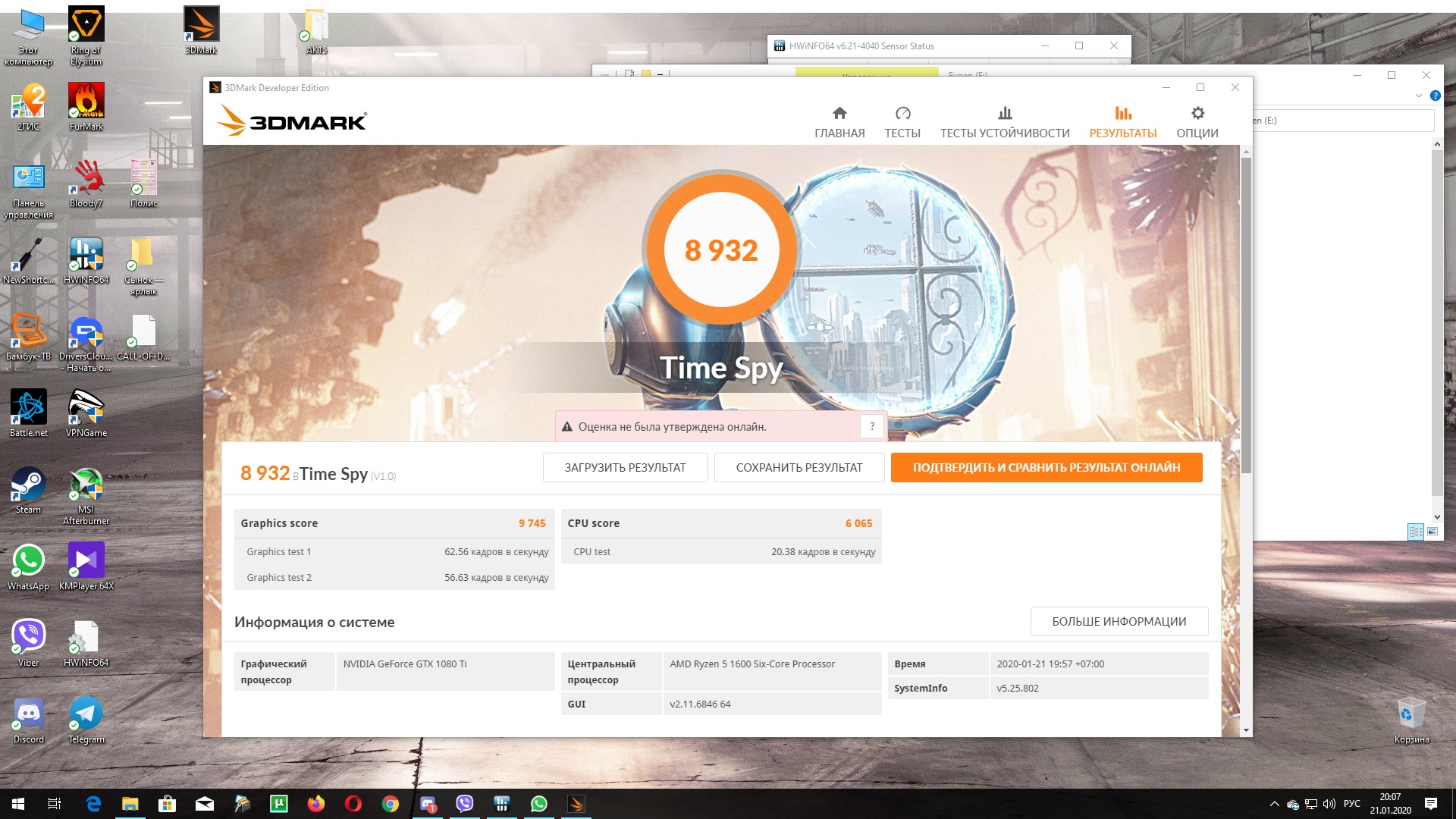Screen dimensions: 1456x819
Task: Open the Главная home tab icon
Action: click(839, 114)
